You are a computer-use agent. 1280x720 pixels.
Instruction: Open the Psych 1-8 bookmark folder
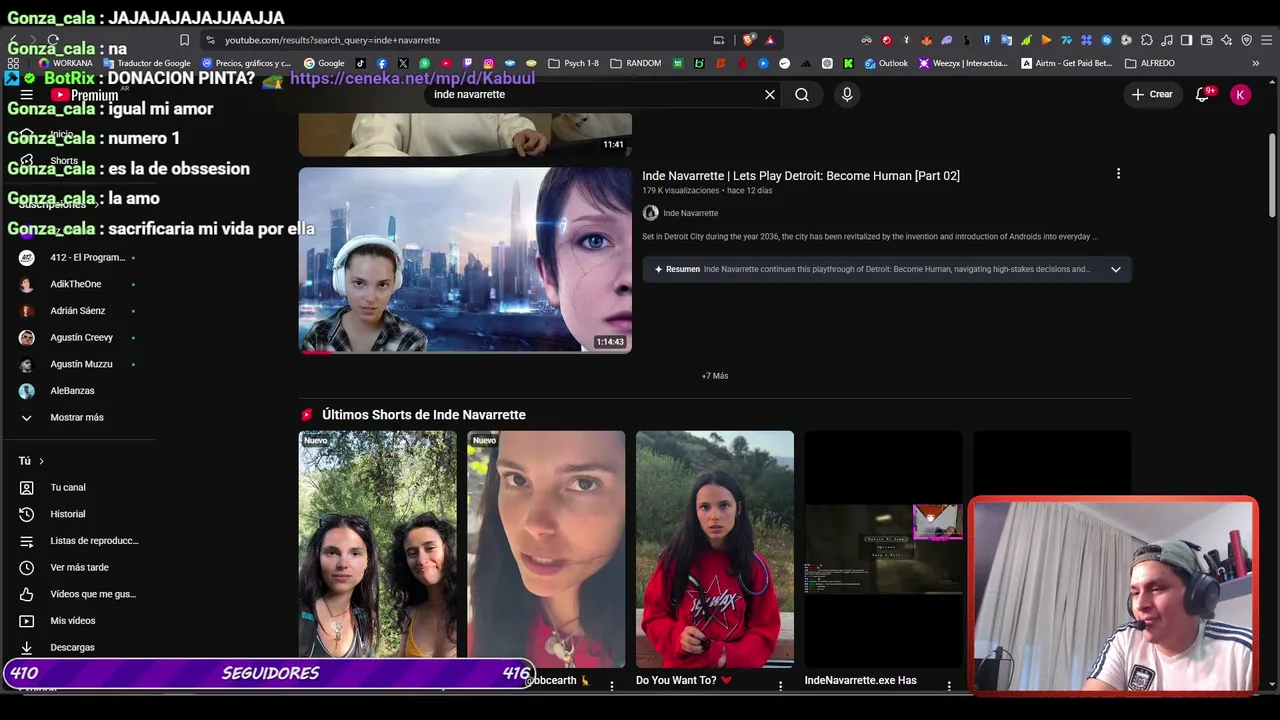(x=574, y=63)
